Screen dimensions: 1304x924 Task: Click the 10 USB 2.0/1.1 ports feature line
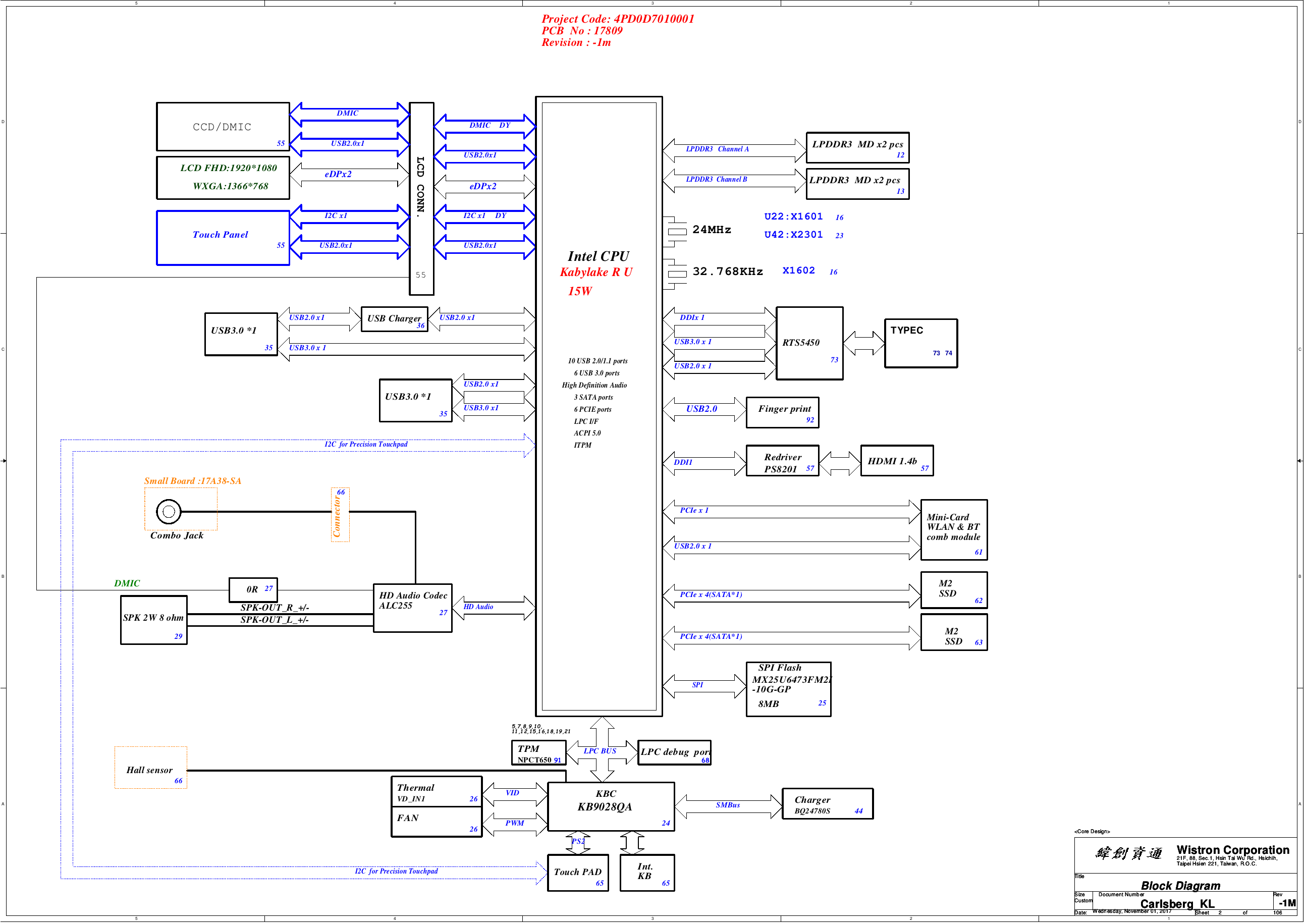pos(597,361)
